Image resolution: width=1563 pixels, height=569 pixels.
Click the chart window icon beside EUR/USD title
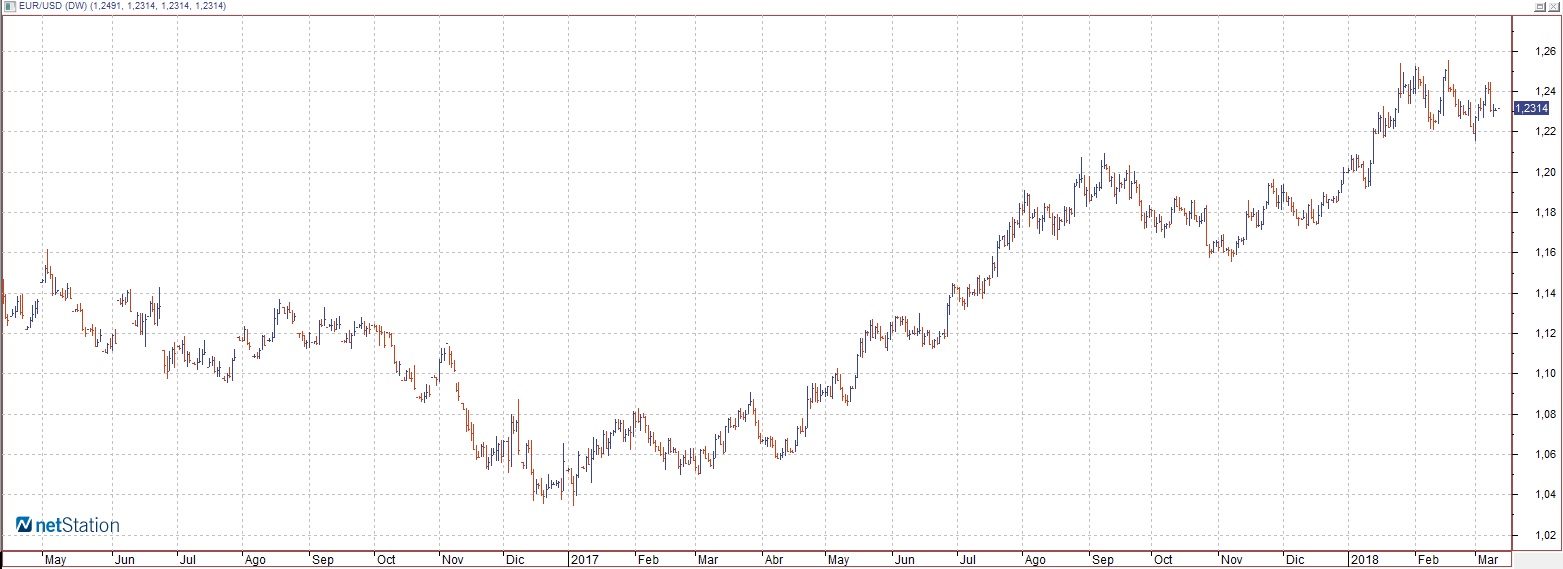coord(8,7)
